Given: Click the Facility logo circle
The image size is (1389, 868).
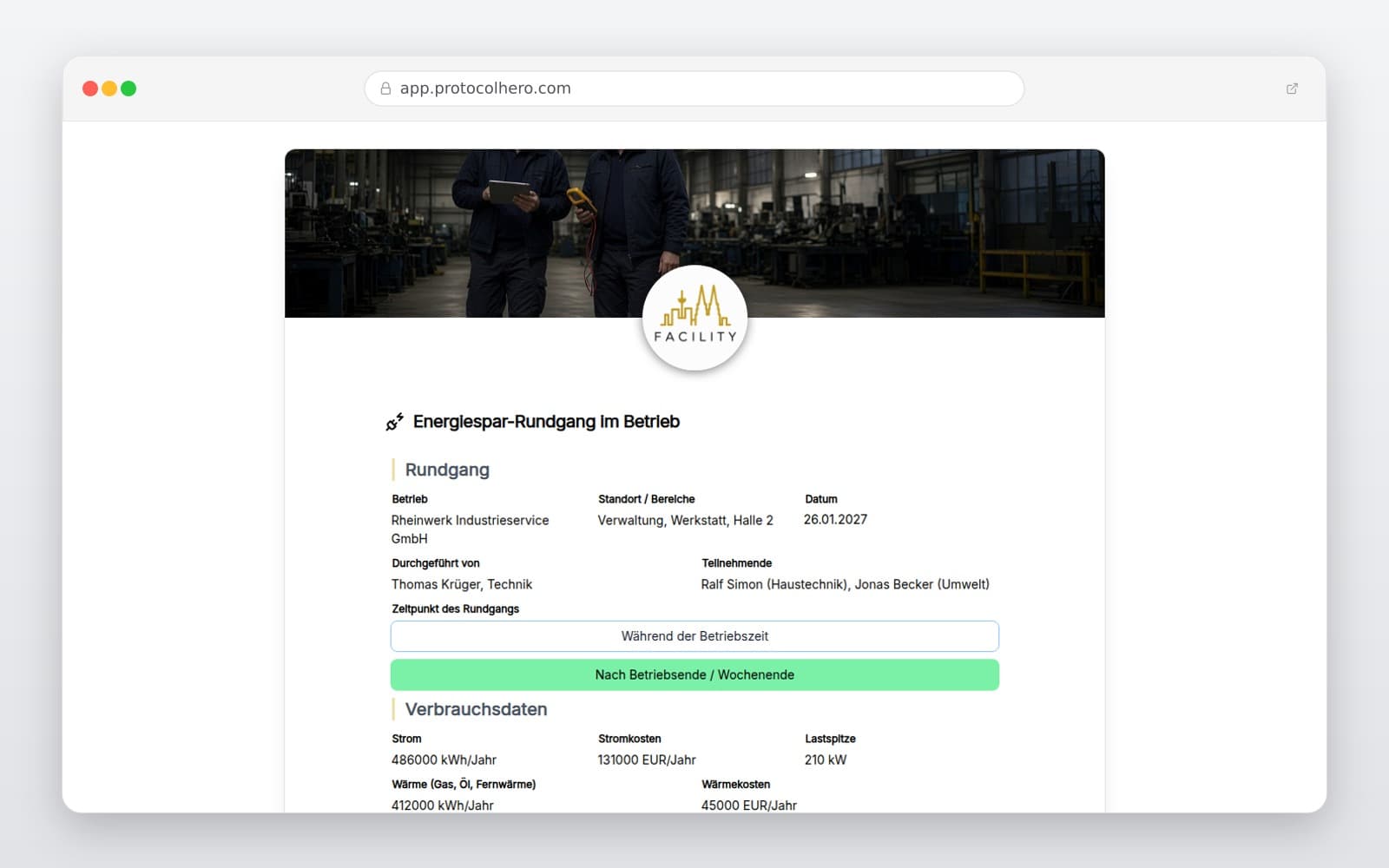Looking at the screenshot, I should click(694, 319).
